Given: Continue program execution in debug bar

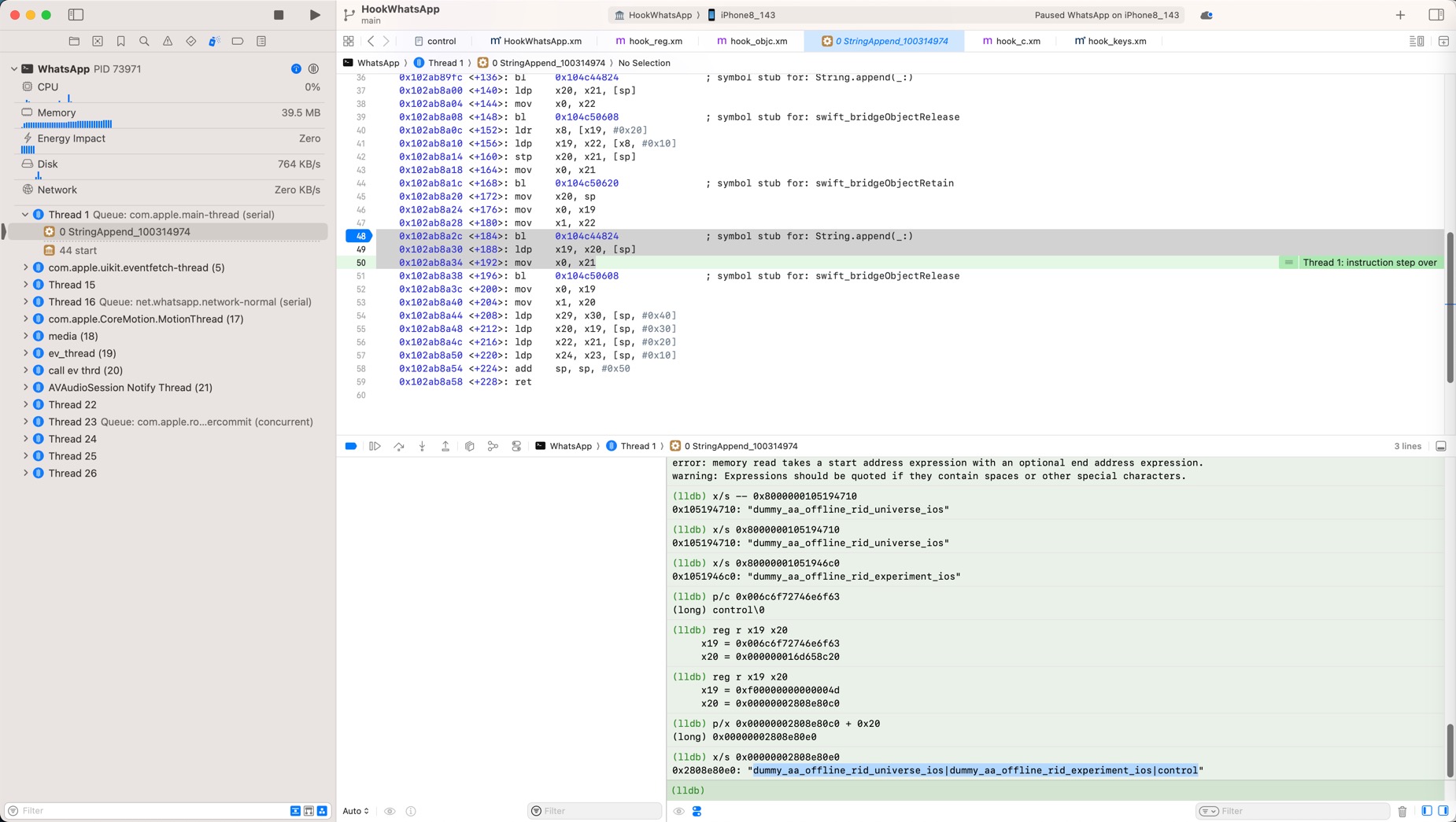Looking at the screenshot, I should point(375,446).
